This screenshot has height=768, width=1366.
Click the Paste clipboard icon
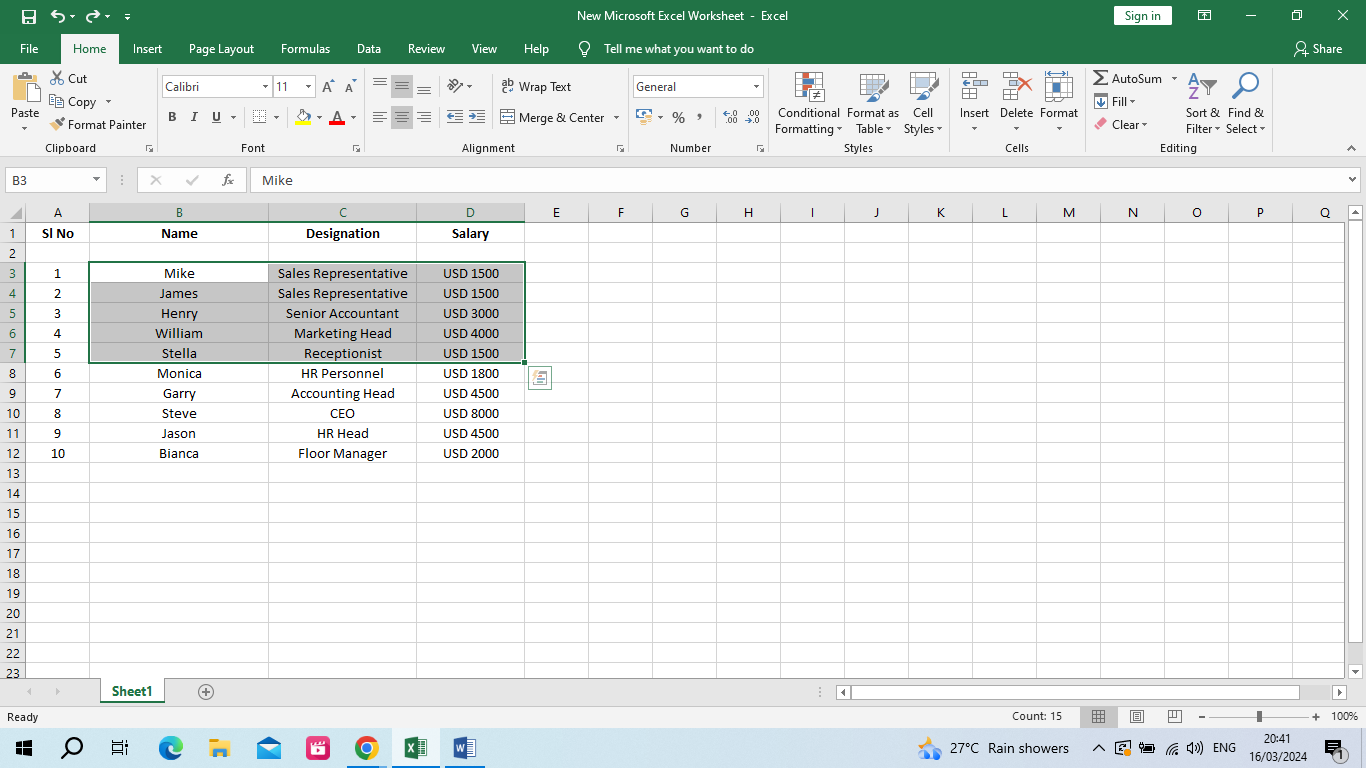25,88
